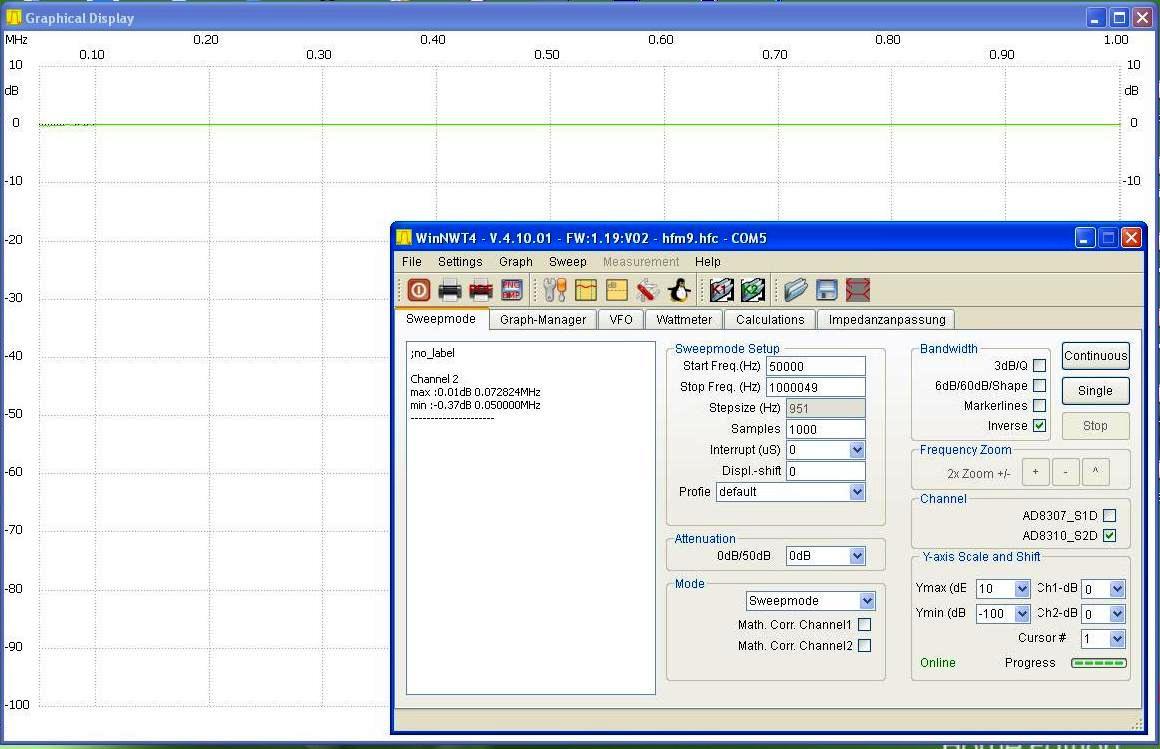Click the open folder toolbar icon
Viewport: 1160px width, 749px height.
(x=795, y=290)
